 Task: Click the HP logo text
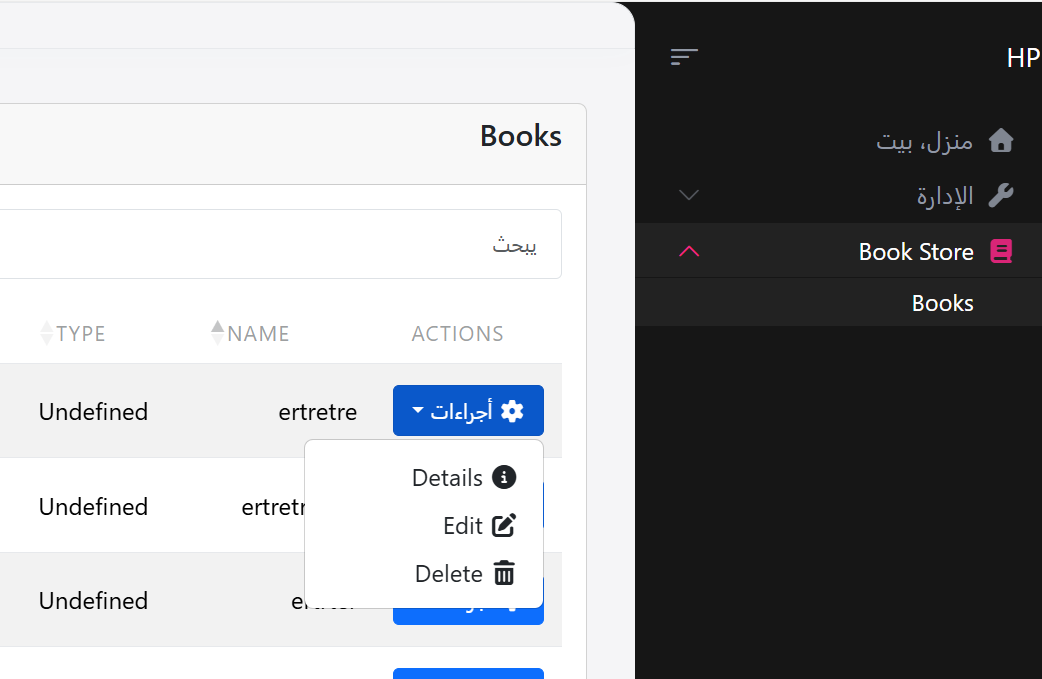(1023, 58)
